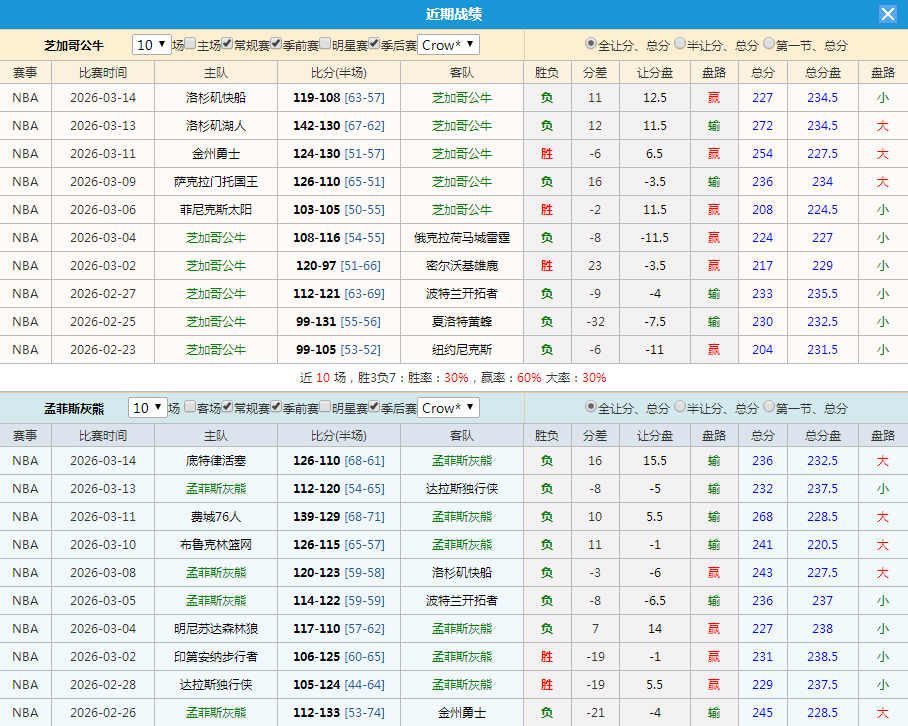Open the Crow* dropdown for 芝加哥公牛
This screenshot has width=908, height=726.
[x=448, y=45]
